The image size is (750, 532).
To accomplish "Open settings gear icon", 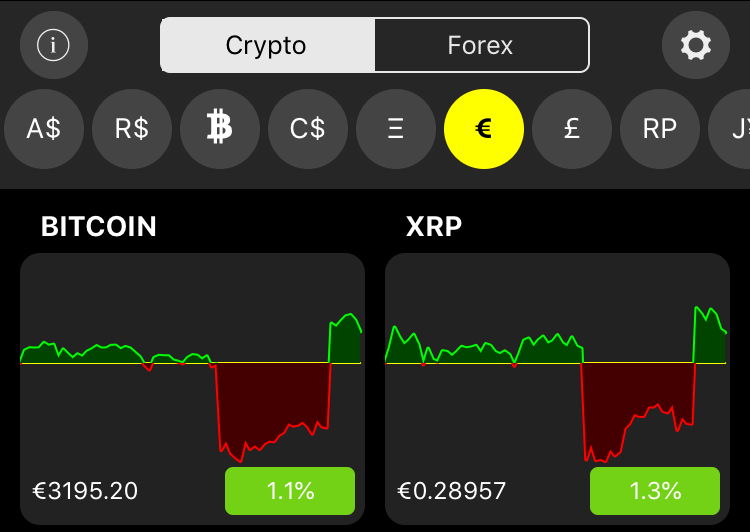I will pos(695,45).
